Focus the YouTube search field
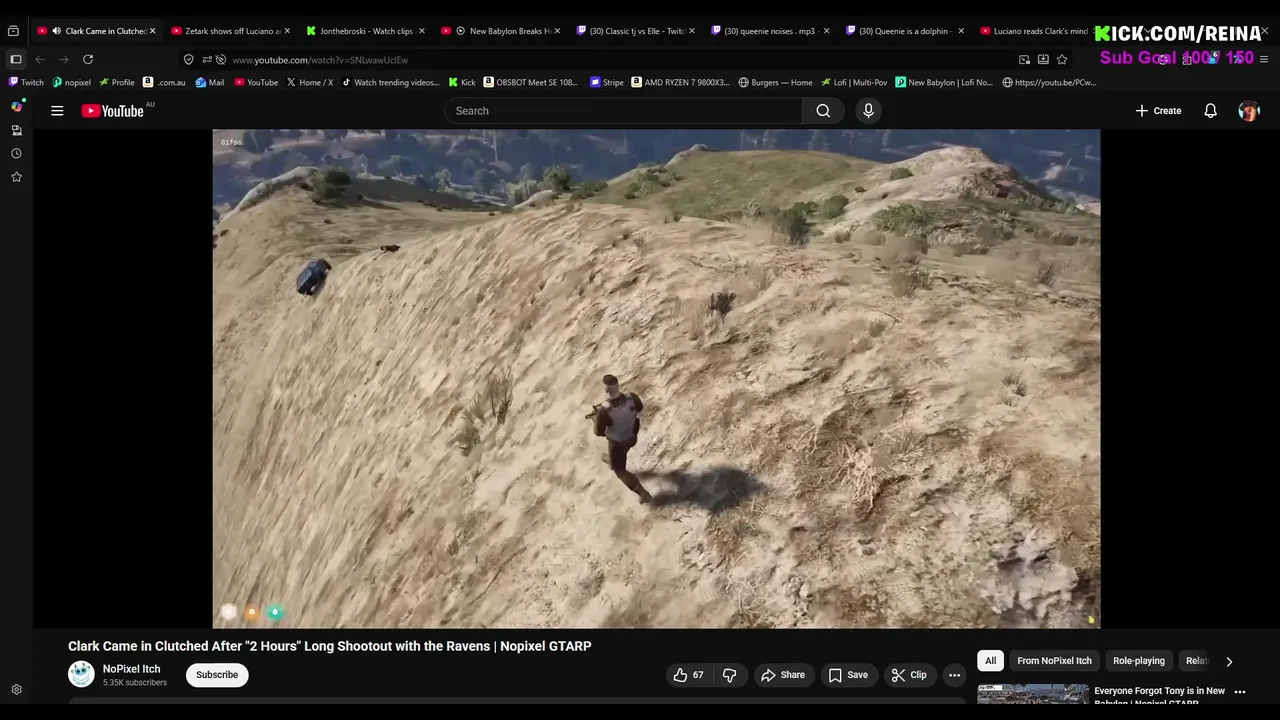 point(624,111)
